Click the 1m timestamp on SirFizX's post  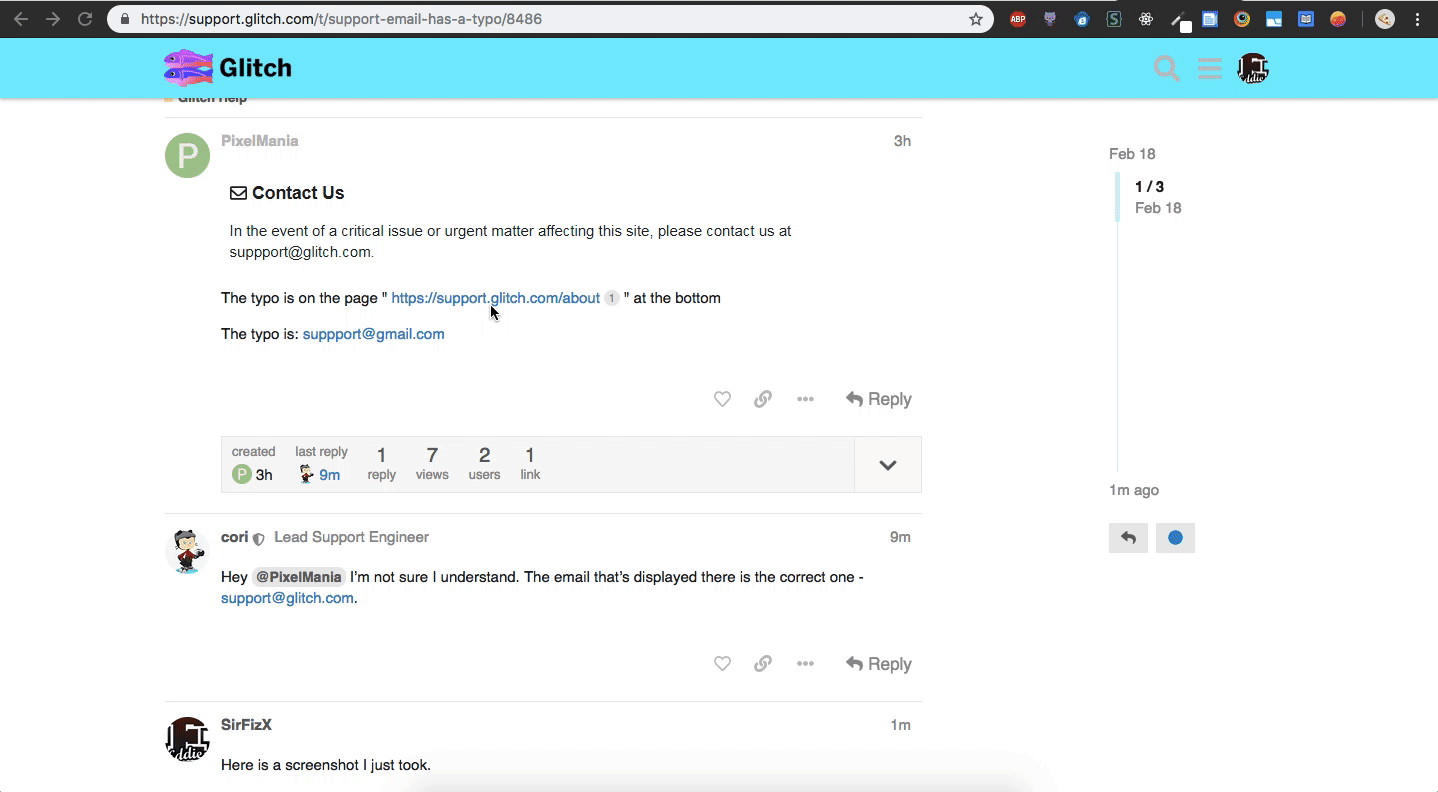[900, 725]
